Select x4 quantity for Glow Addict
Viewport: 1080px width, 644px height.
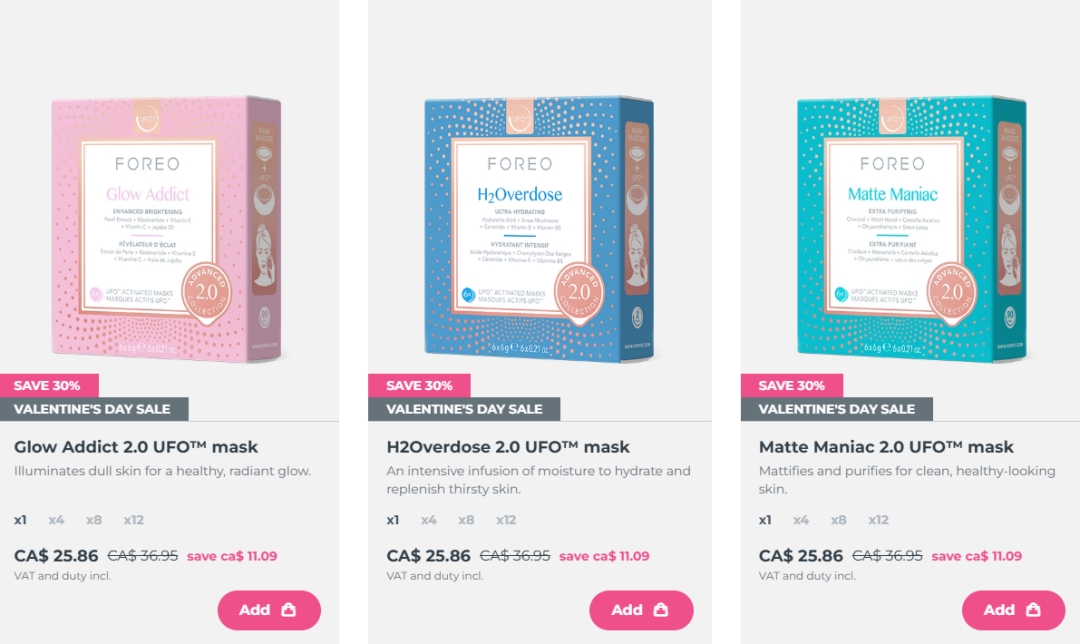click(56, 520)
